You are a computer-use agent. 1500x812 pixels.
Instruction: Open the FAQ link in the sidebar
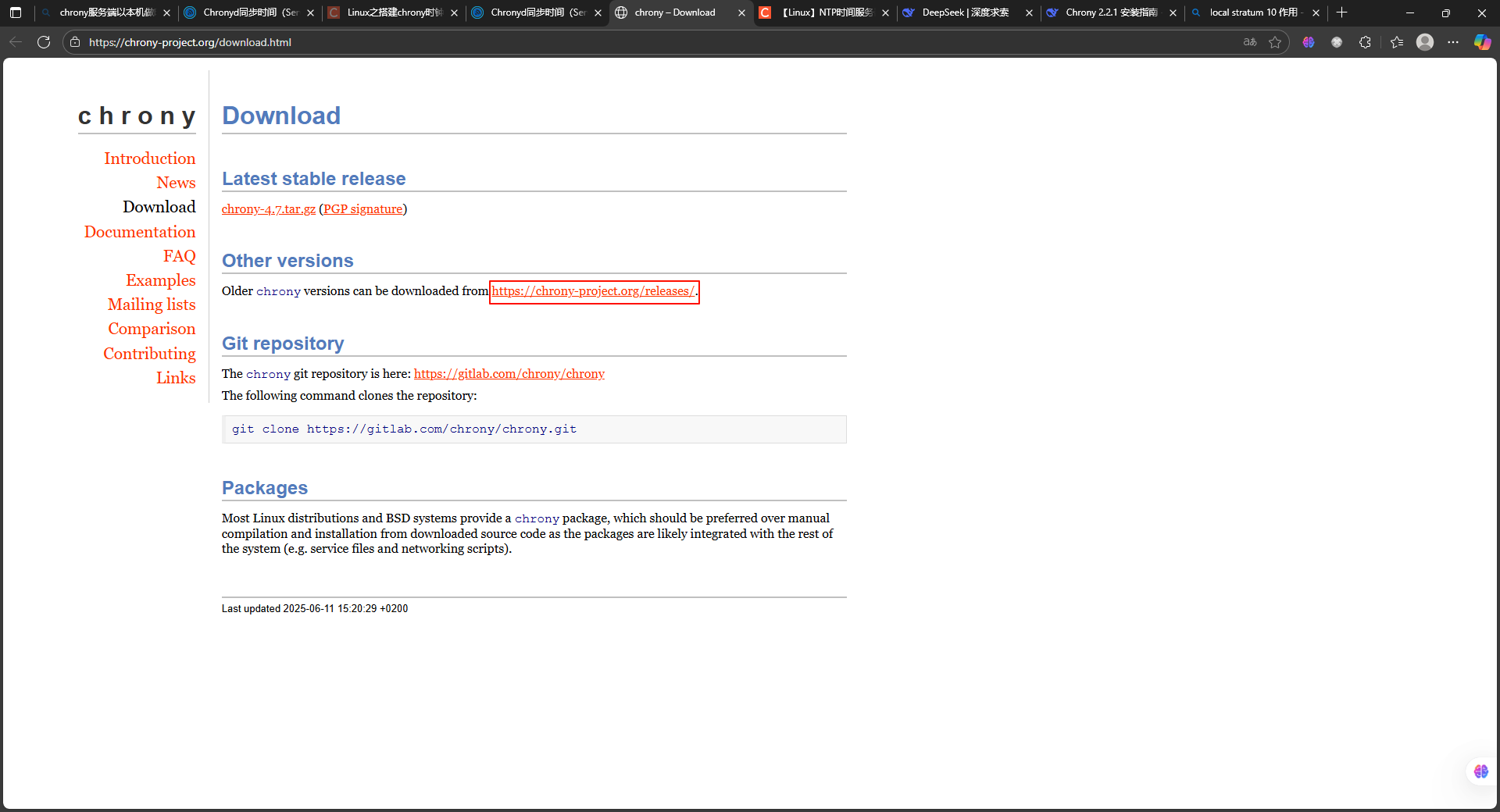(x=180, y=256)
